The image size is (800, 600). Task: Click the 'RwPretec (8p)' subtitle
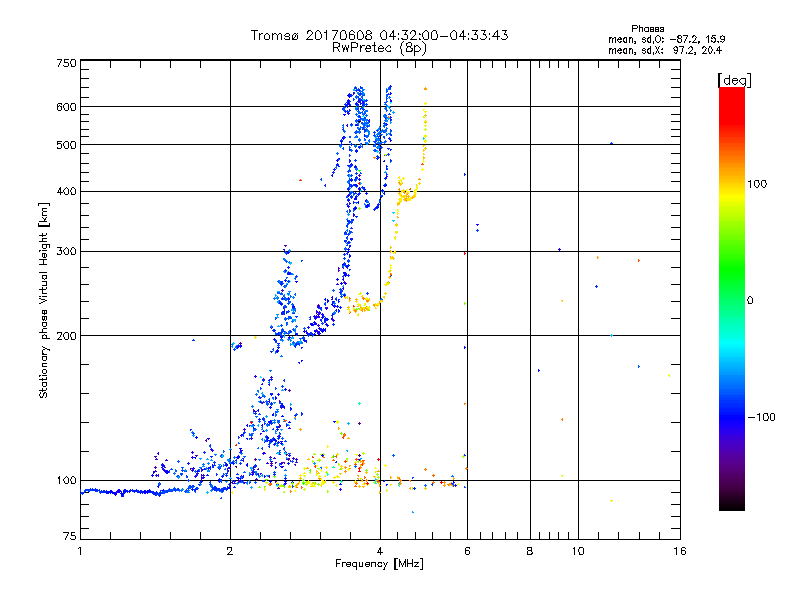(379, 48)
